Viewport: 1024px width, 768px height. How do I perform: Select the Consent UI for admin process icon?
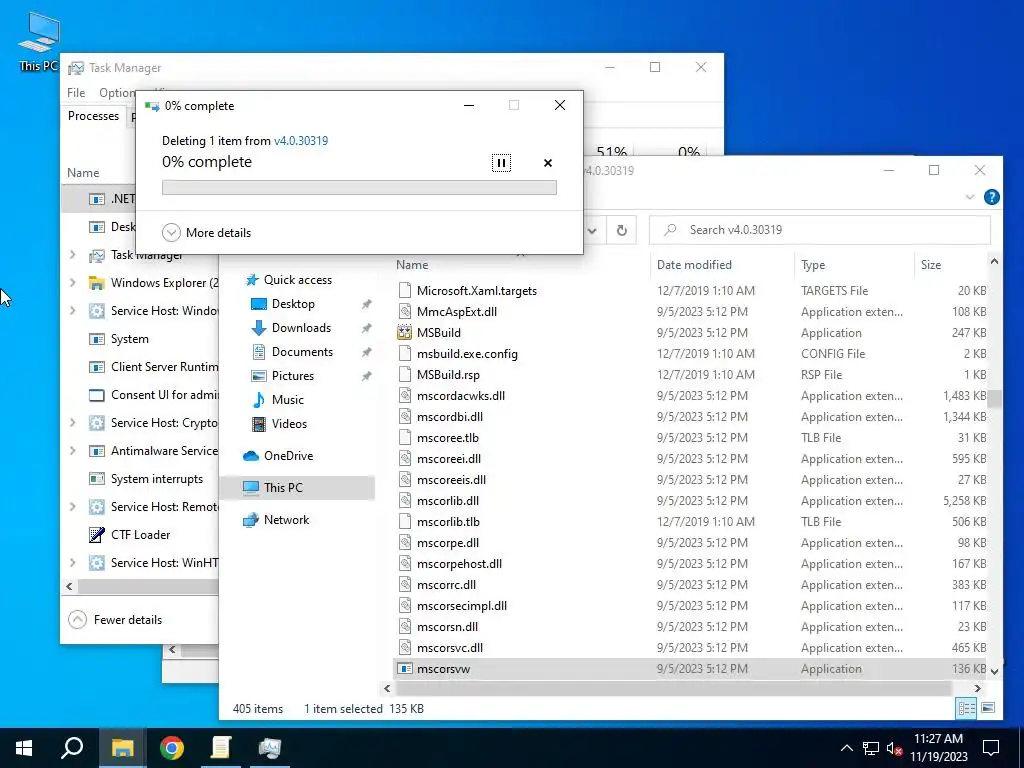click(x=97, y=395)
